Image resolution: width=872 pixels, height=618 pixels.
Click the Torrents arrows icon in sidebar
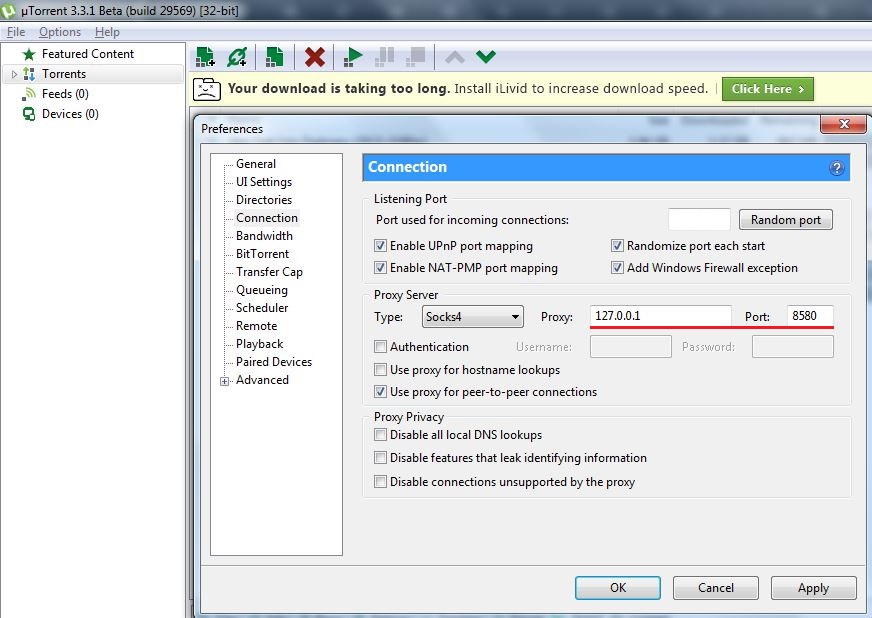tap(29, 74)
